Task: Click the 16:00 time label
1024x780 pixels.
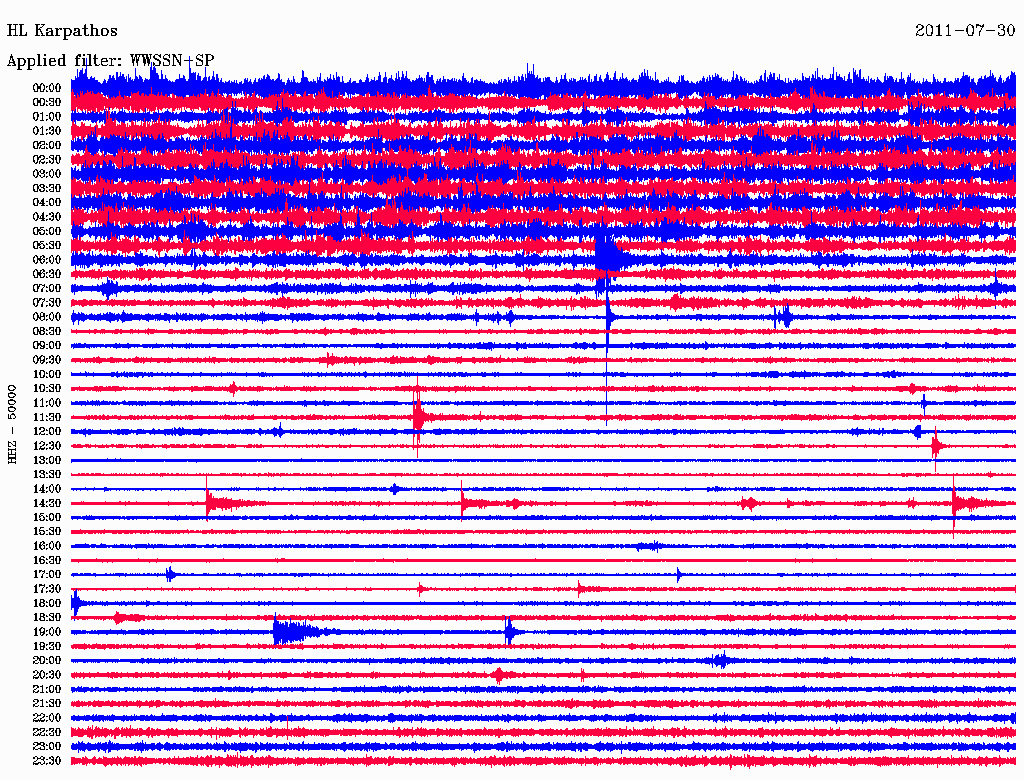Action: [47, 546]
